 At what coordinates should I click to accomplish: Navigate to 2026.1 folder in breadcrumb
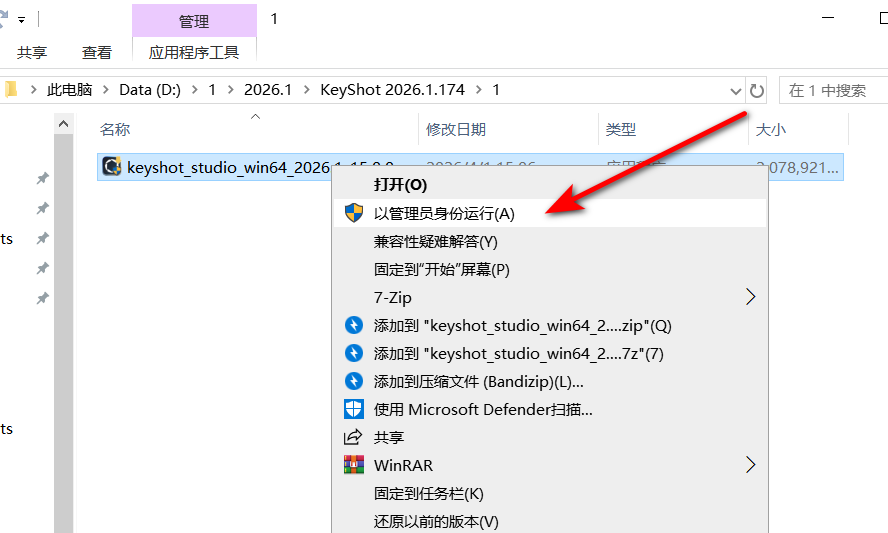pos(267,89)
